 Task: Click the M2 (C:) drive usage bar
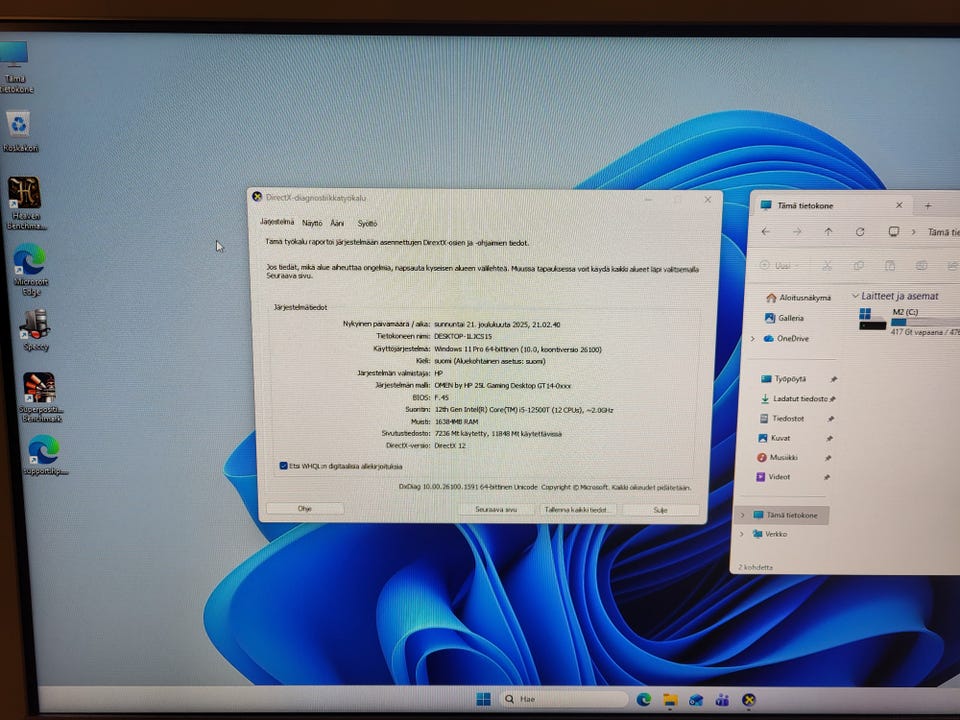[x=925, y=322]
